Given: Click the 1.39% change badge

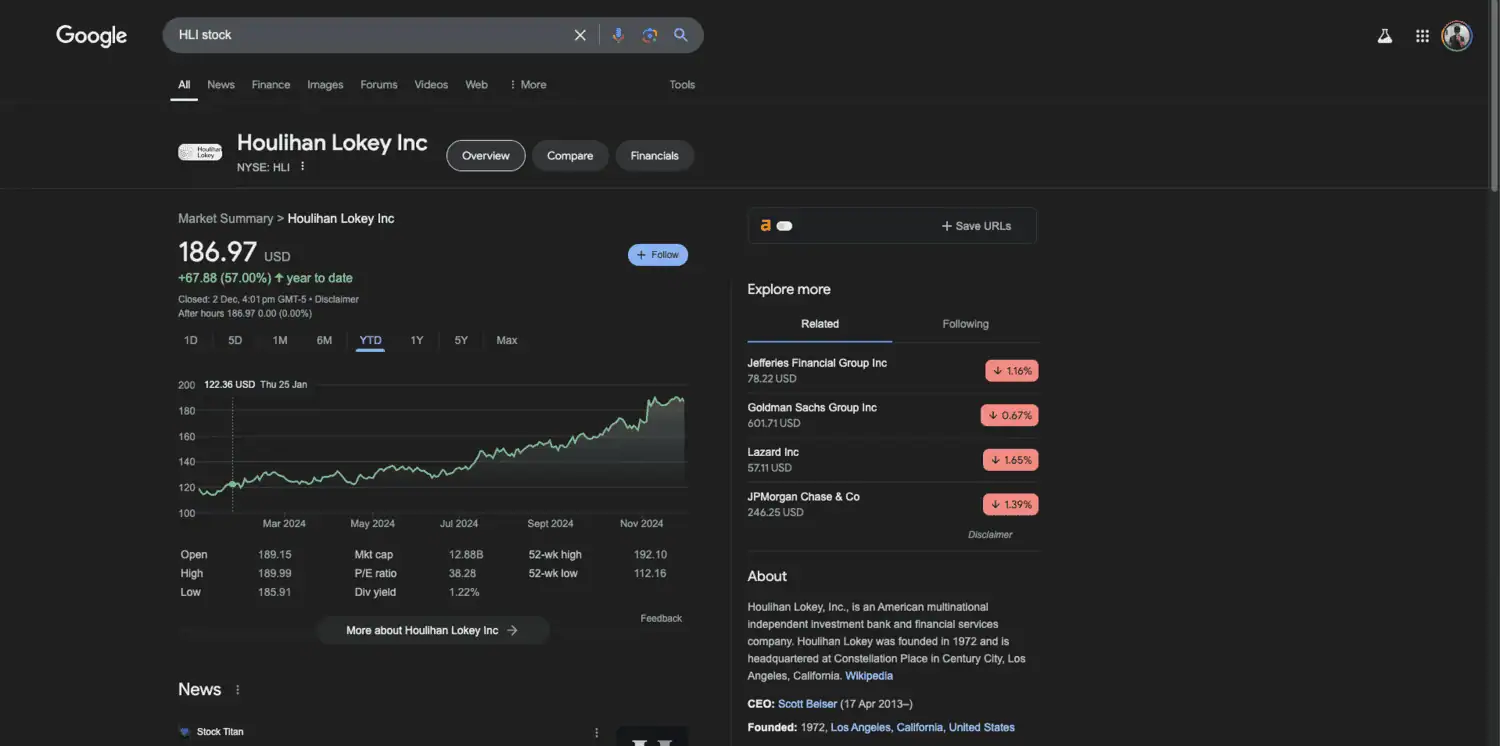Looking at the screenshot, I should coord(1011,504).
